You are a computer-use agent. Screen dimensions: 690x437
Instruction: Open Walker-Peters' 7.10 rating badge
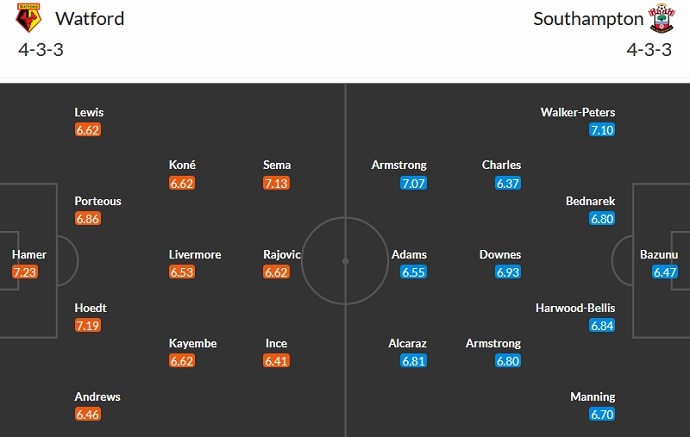click(602, 130)
